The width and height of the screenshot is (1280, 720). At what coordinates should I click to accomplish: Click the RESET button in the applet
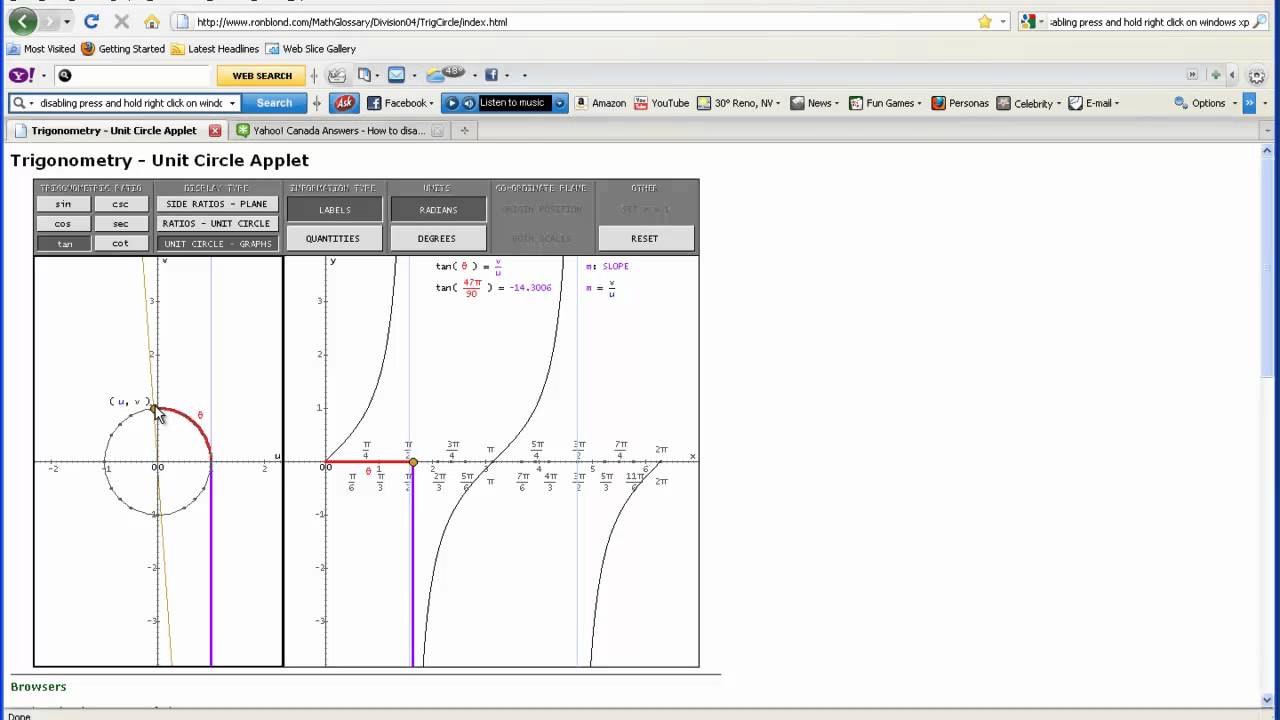click(645, 238)
